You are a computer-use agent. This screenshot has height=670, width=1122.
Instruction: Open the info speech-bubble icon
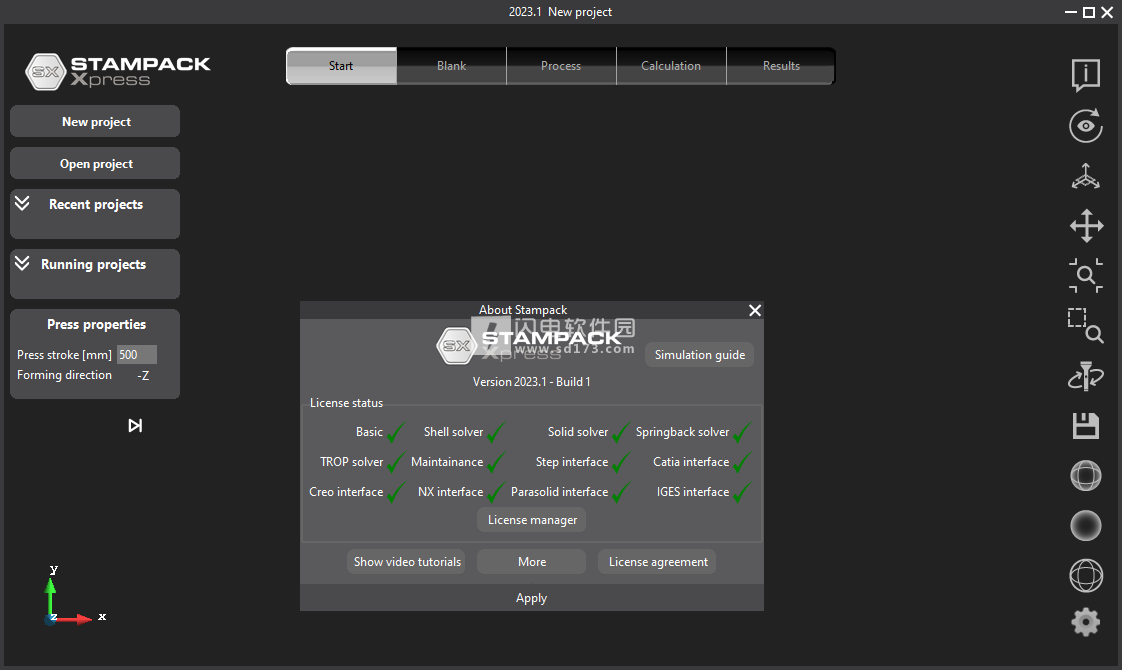coord(1086,75)
